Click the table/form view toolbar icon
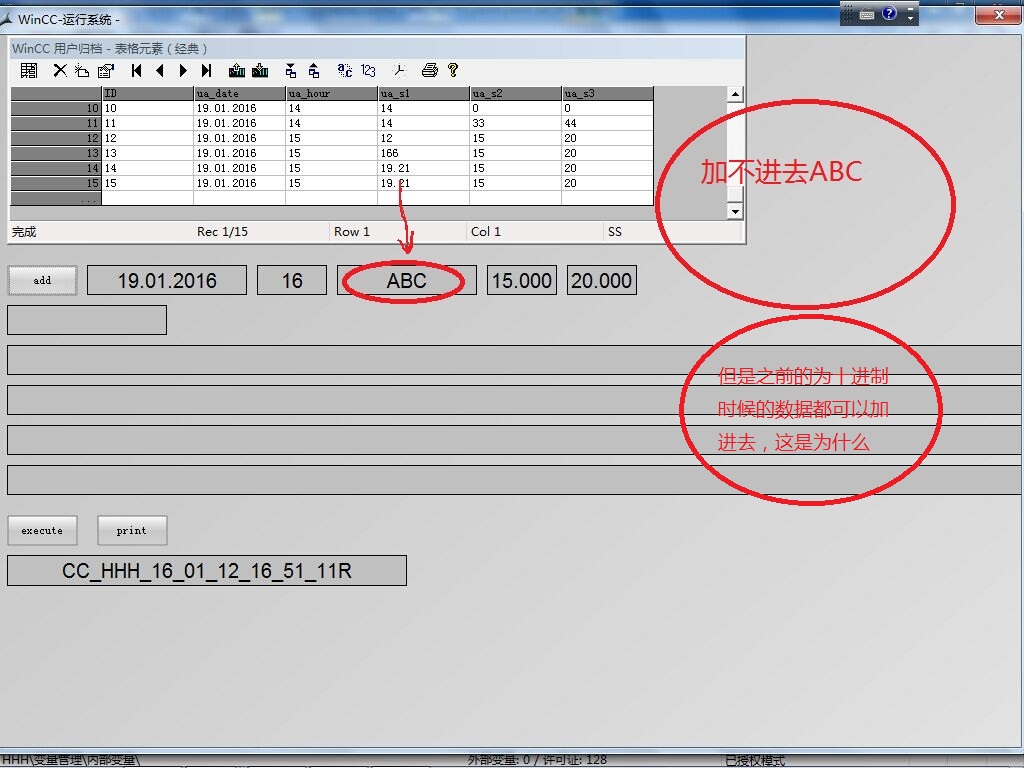 coord(29,71)
